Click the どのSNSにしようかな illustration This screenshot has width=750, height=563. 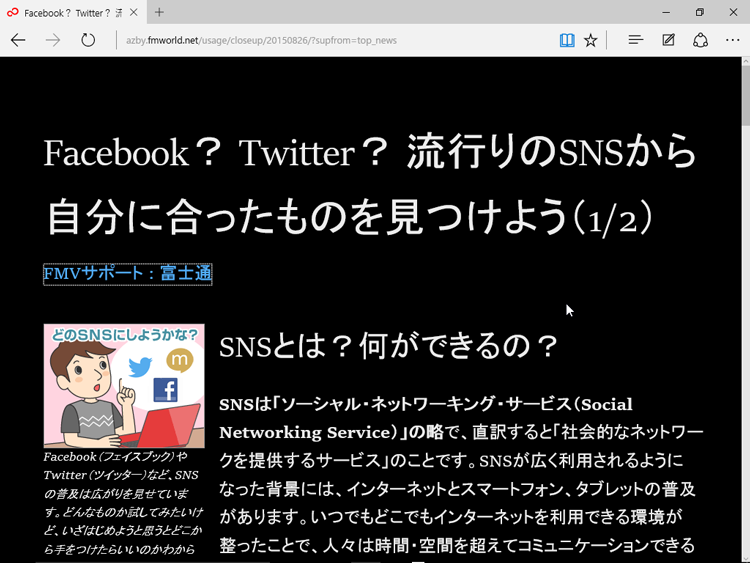point(124,385)
